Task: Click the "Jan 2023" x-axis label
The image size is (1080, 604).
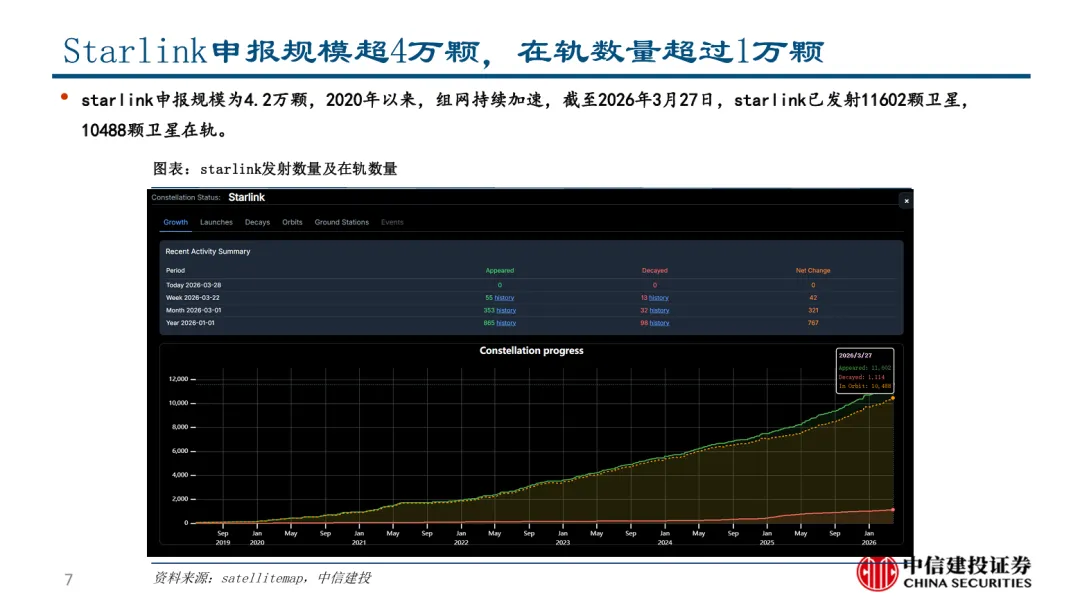Action: tap(563, 538)
